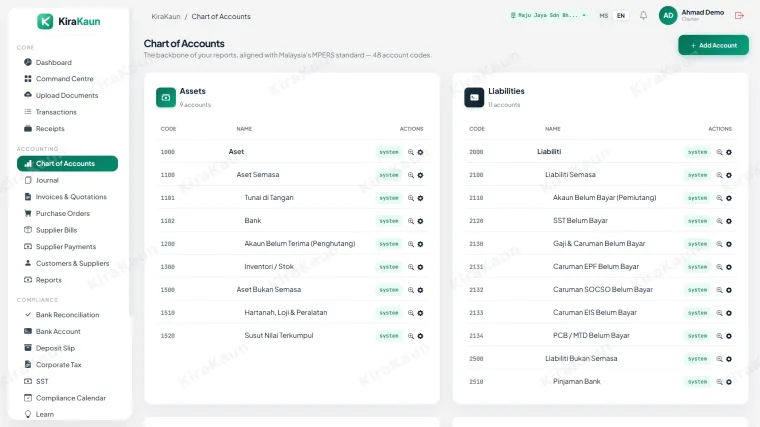This screenshot has height=427, width=760.
Task: Switch language to EN
Action: tap(621, 16)
